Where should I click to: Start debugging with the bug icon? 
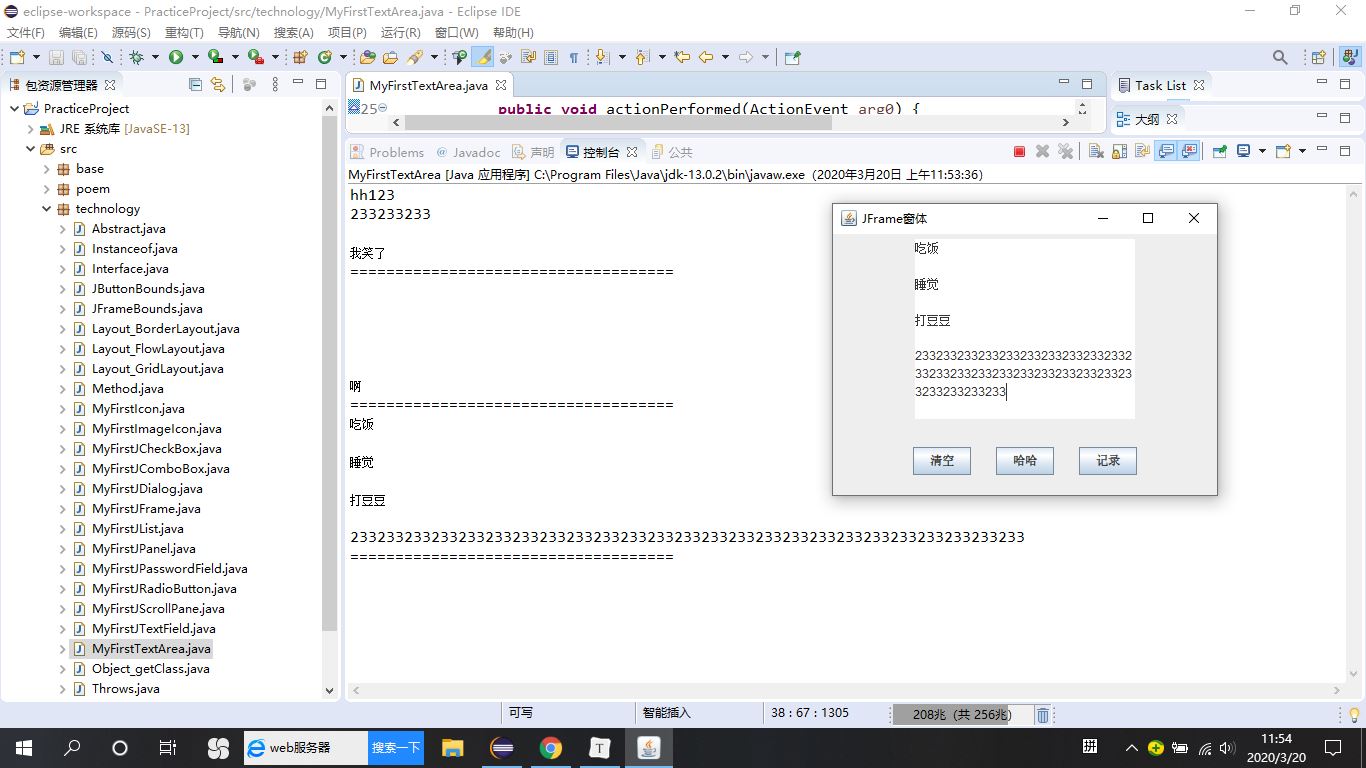pos(136,57)
